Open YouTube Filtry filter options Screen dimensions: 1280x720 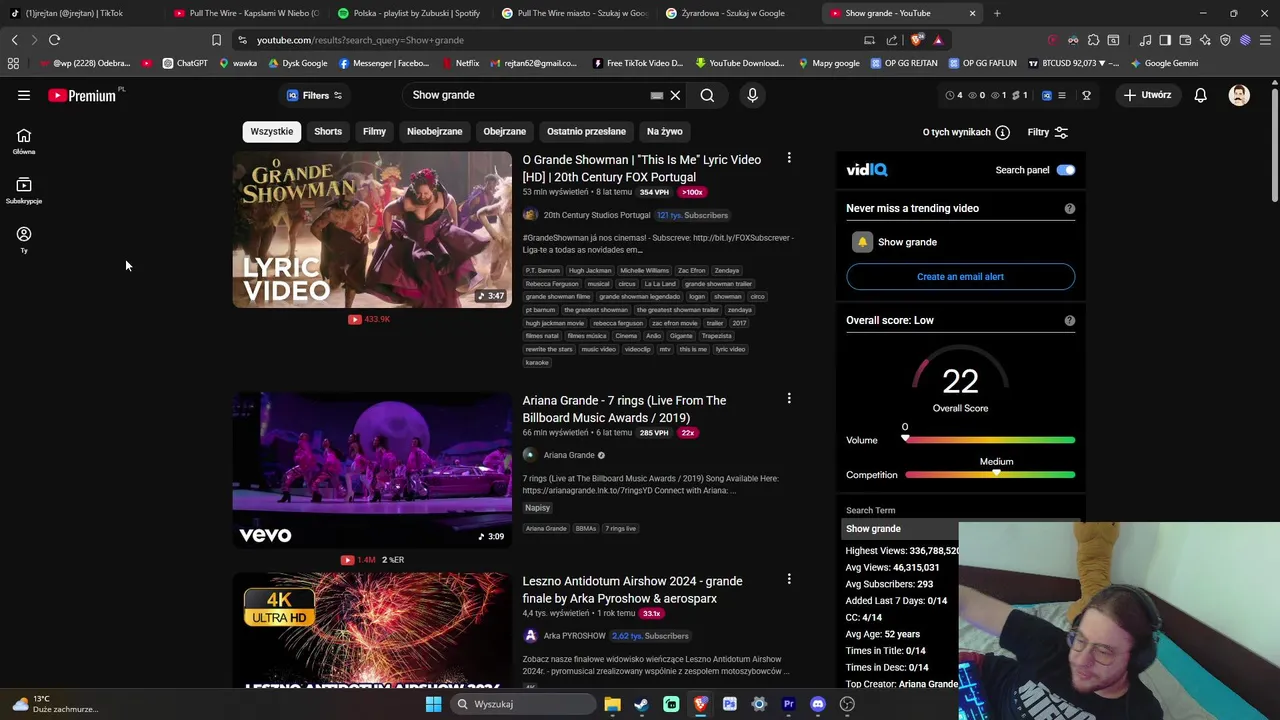coord(1048,132)
